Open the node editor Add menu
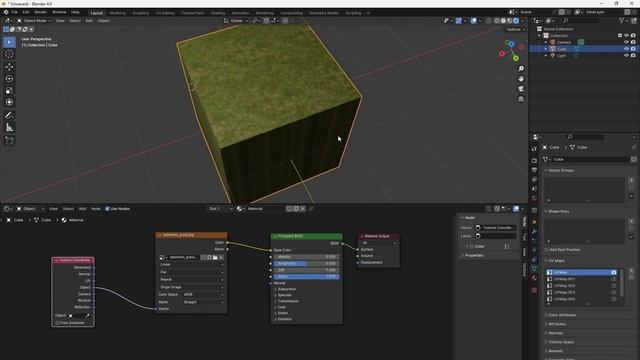Image resolution: width=640 pixels, height=360 pixels. coord(82,209)
